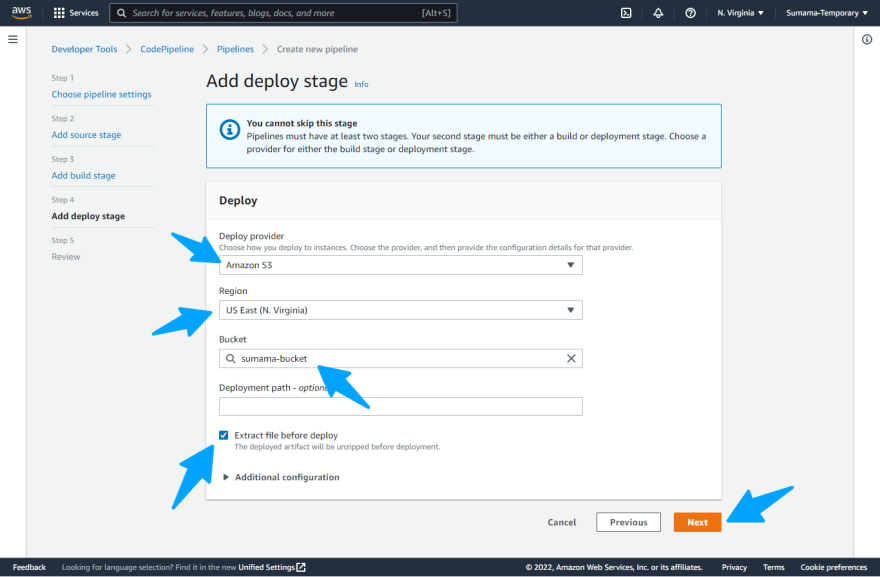Image resolution: width=880 pixels, height=577 pixels.
Task: Click 'You cannot skip this stage' heading
Action: (x=302, y=123)
